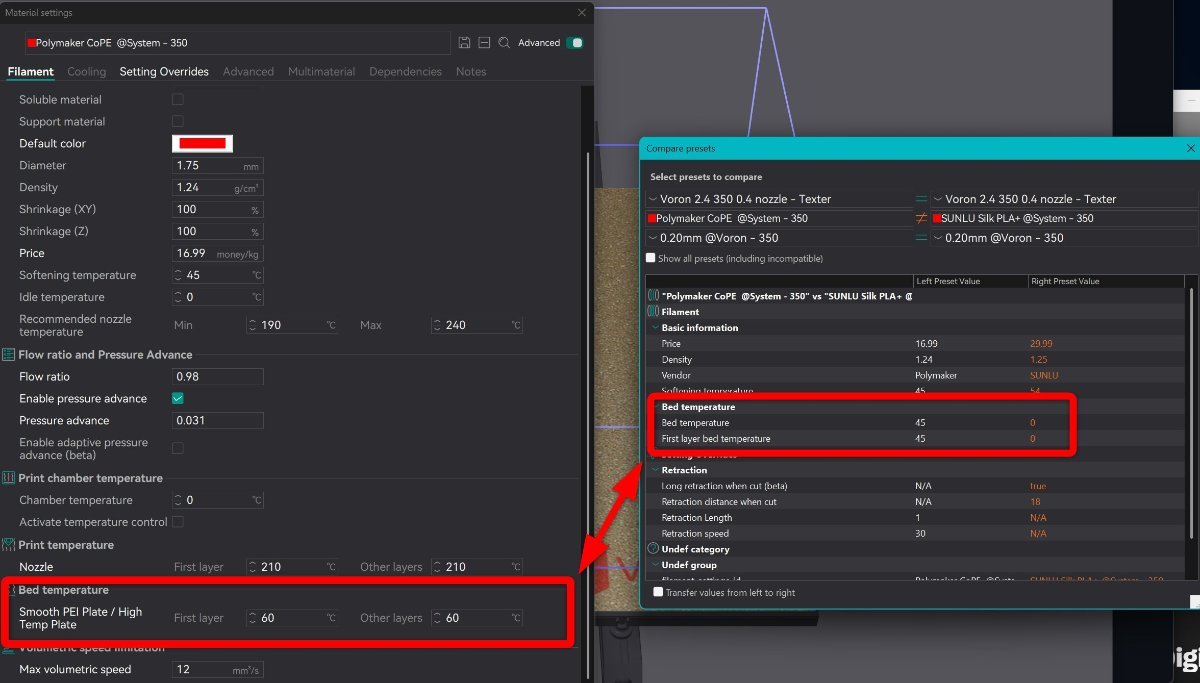The height and width of the screenshot is (683, 1200).
Task: Toggle the Advanced mode switch
Action: tap(575, 43)
